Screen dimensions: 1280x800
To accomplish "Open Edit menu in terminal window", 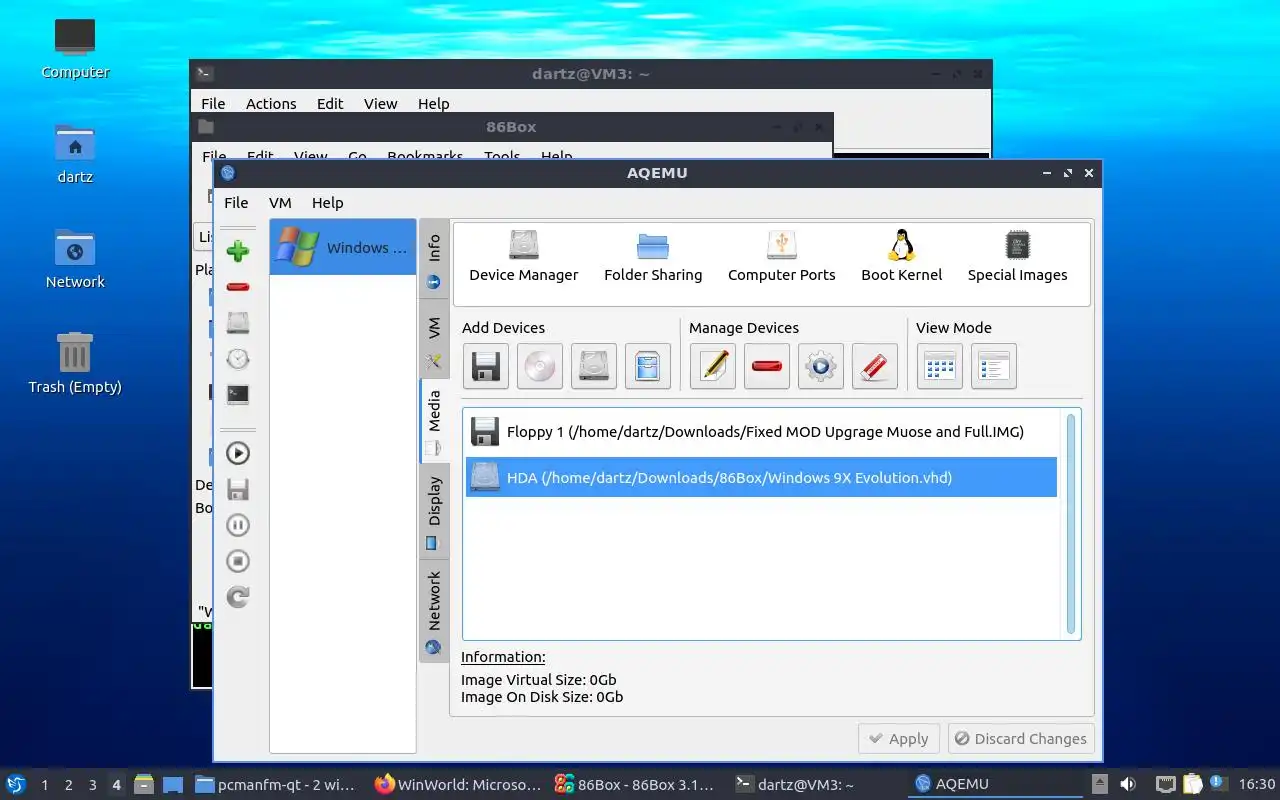I will [330, 103].
